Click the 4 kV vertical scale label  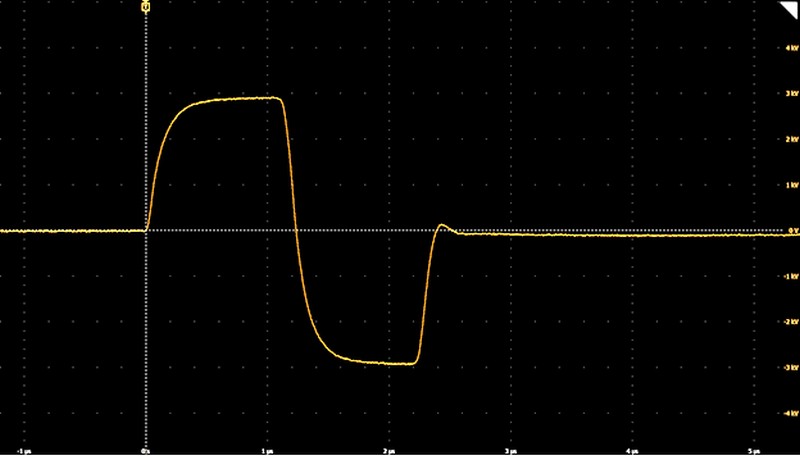coord(792,48)
